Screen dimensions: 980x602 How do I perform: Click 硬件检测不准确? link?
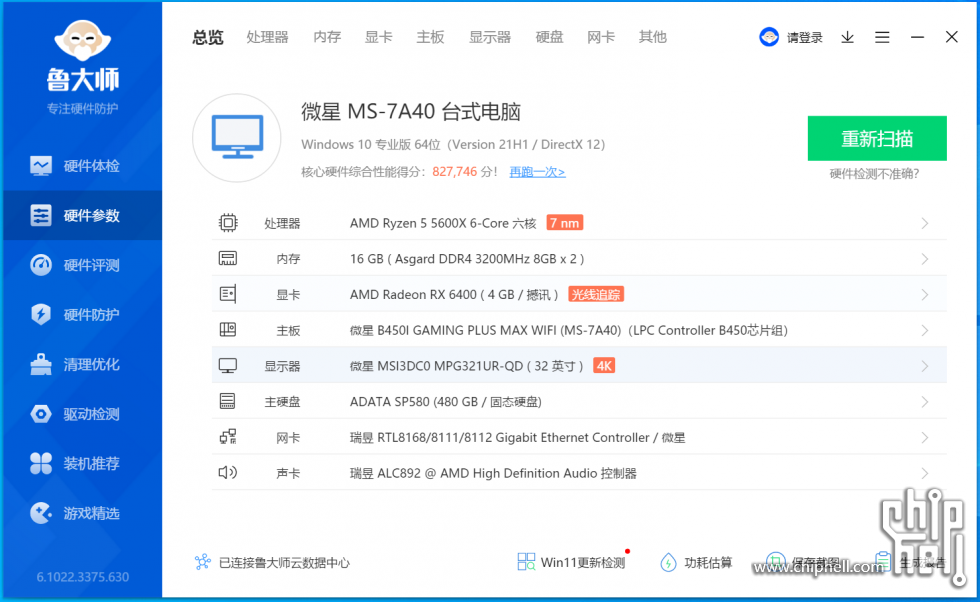point(874,174)
